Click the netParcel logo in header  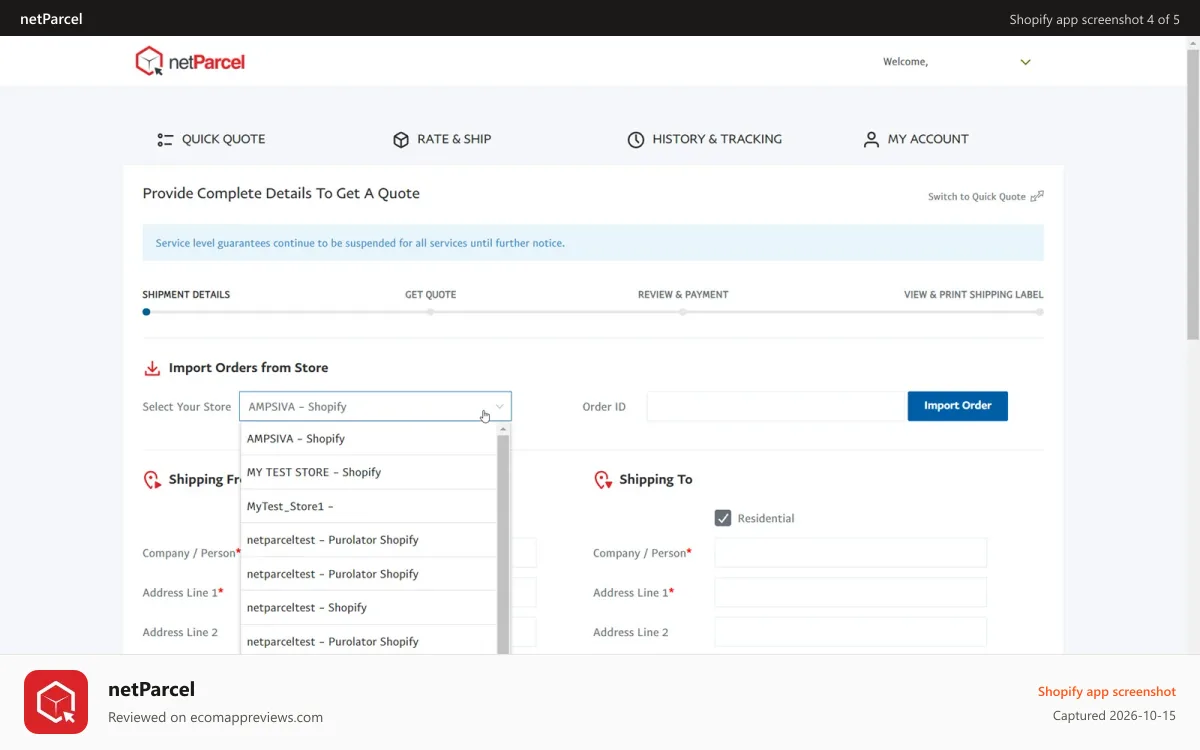click(190, 61)
